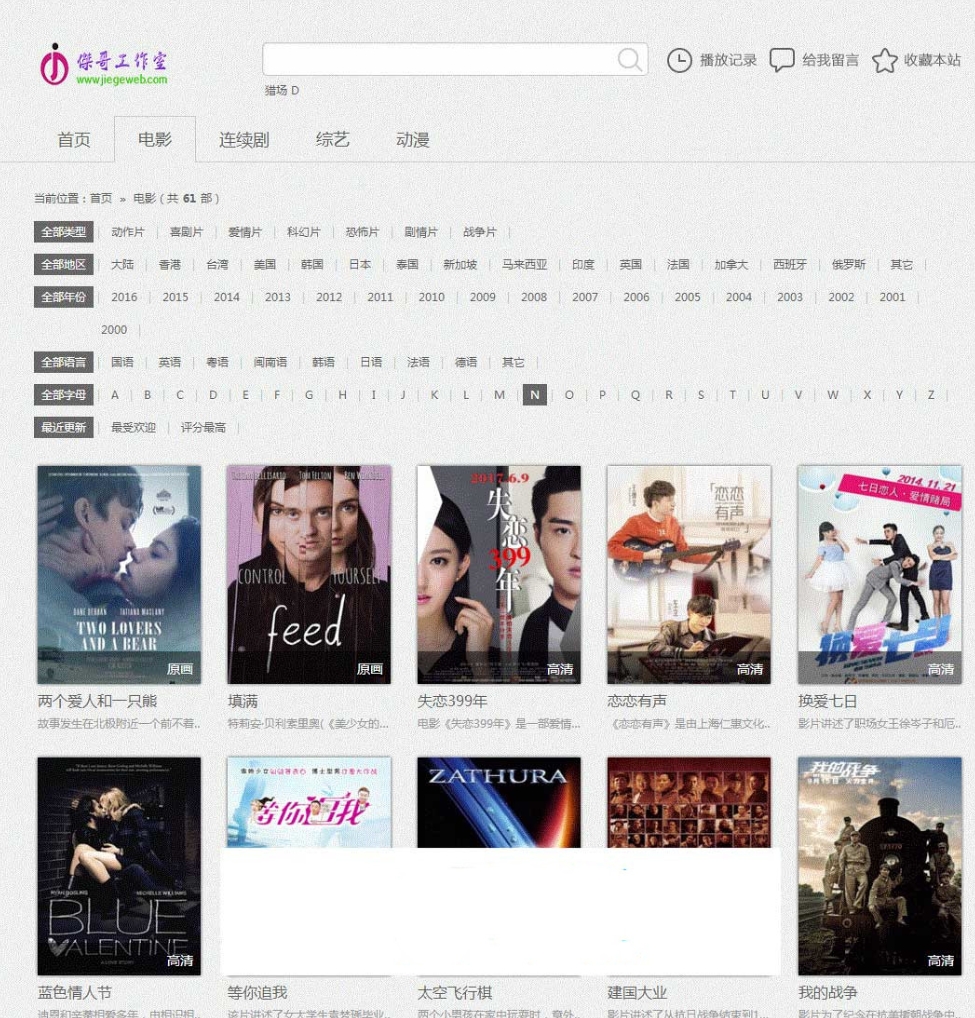Click the 两个爱人和一只熊 title
The image size is (975, 1018).
click(x=97, y=701)
